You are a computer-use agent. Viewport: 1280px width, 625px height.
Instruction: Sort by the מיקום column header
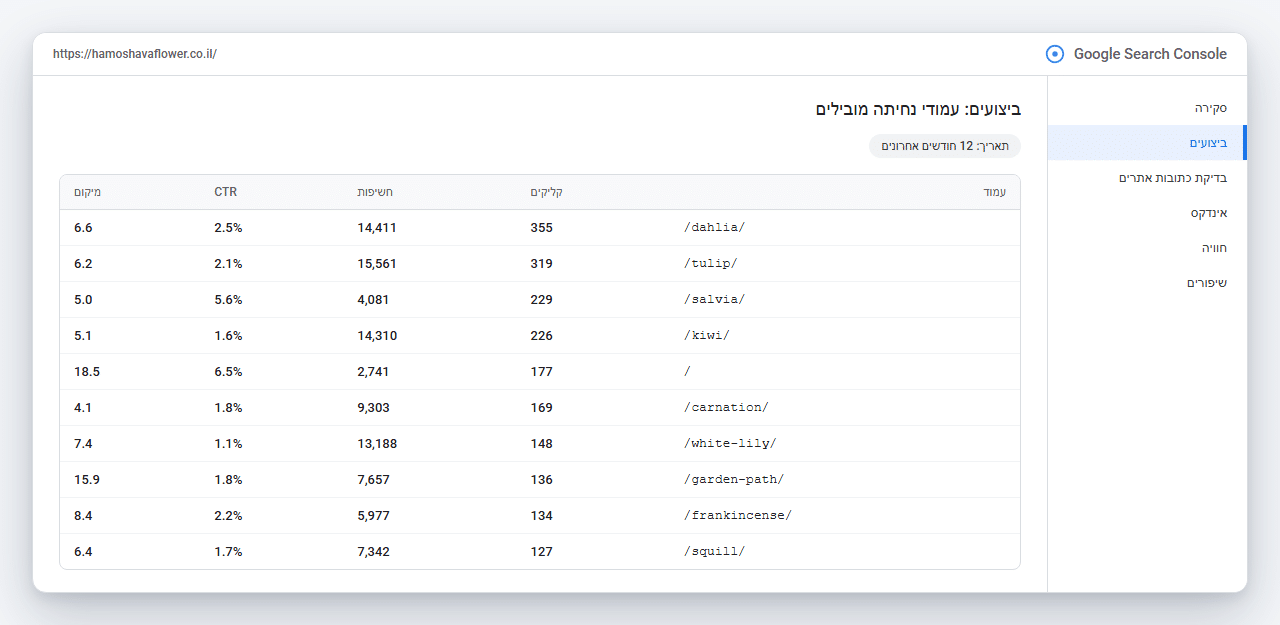[x=87, y=192]
